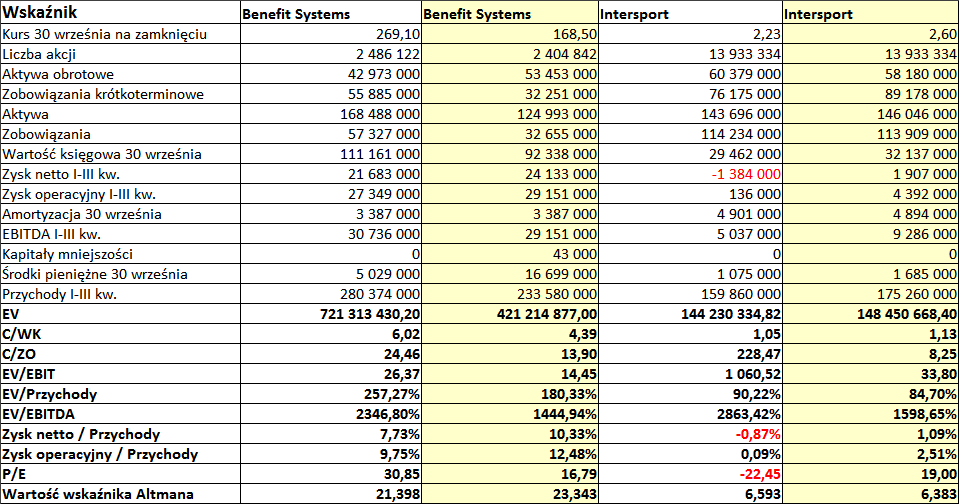The height and width of the screenshot is (504, 959).
Task: Select the red value -1 384 000
Action: (691, 174)
